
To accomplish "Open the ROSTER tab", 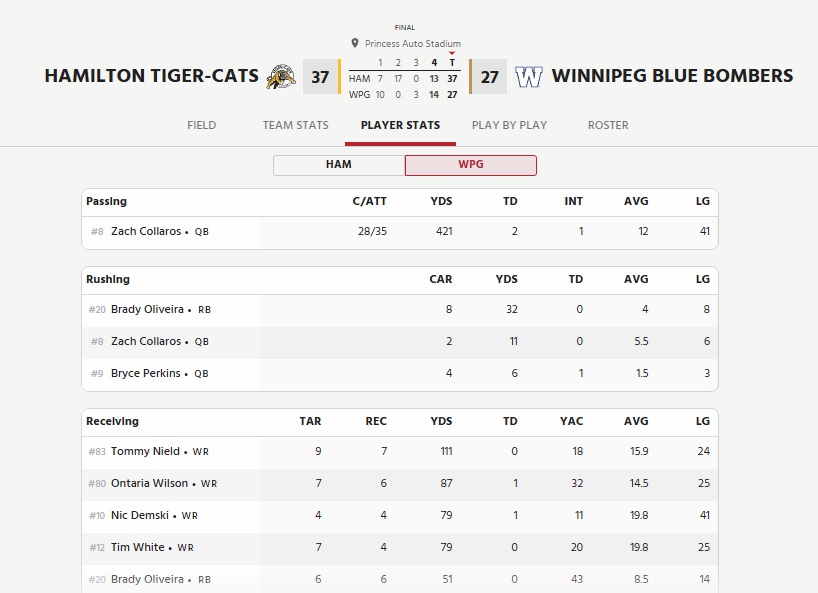I will tap(608, 125).
